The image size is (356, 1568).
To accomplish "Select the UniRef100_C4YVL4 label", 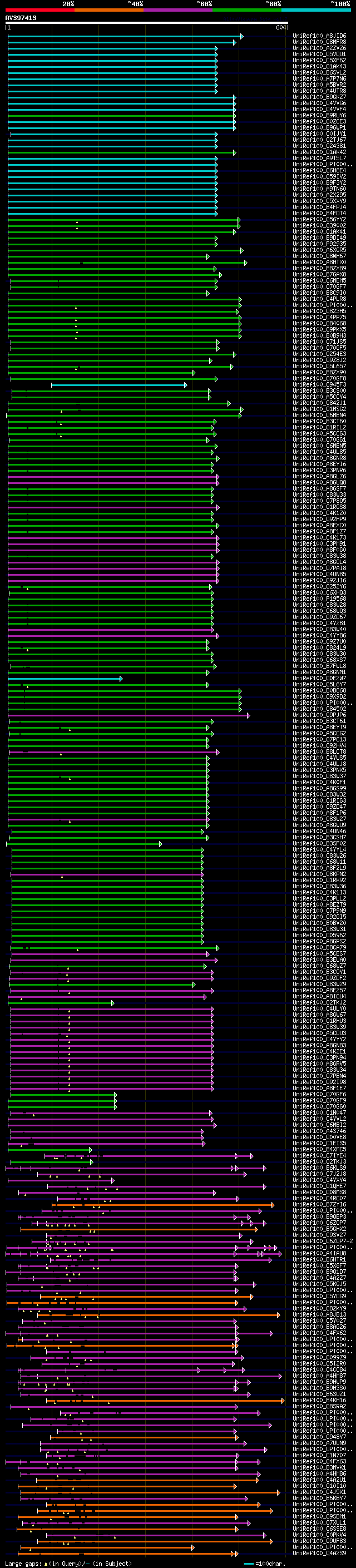I will pyautogui.click(x=319, y=850).
